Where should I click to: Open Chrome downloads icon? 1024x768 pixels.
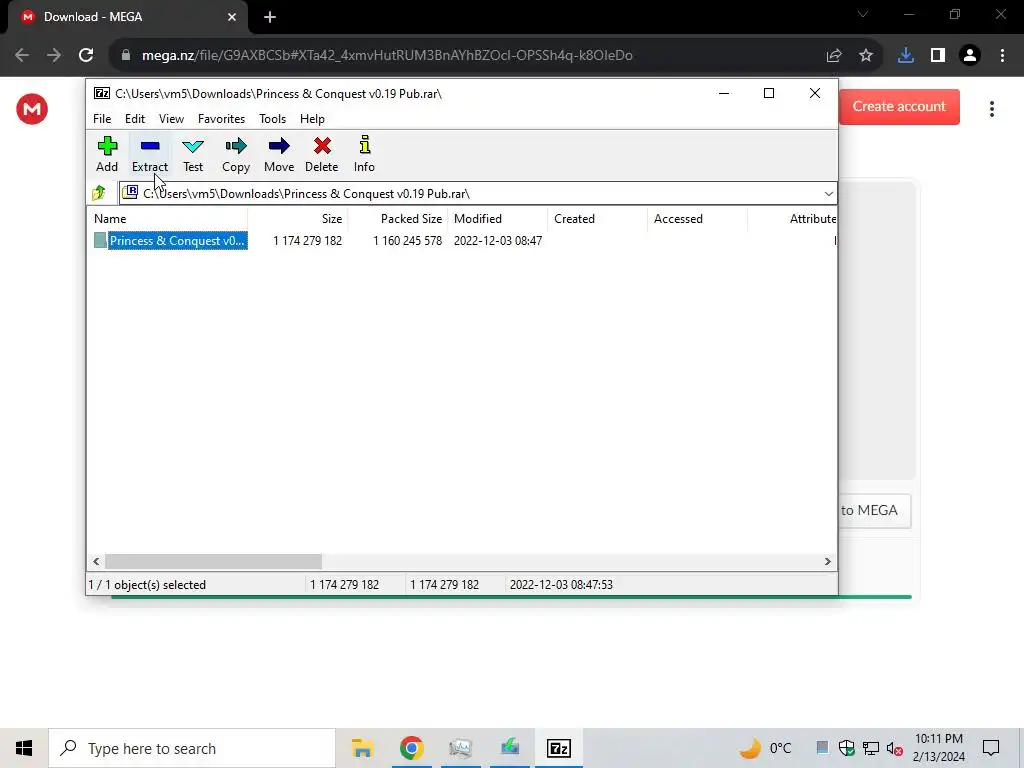pyautogui.click(x=905, y=56)
